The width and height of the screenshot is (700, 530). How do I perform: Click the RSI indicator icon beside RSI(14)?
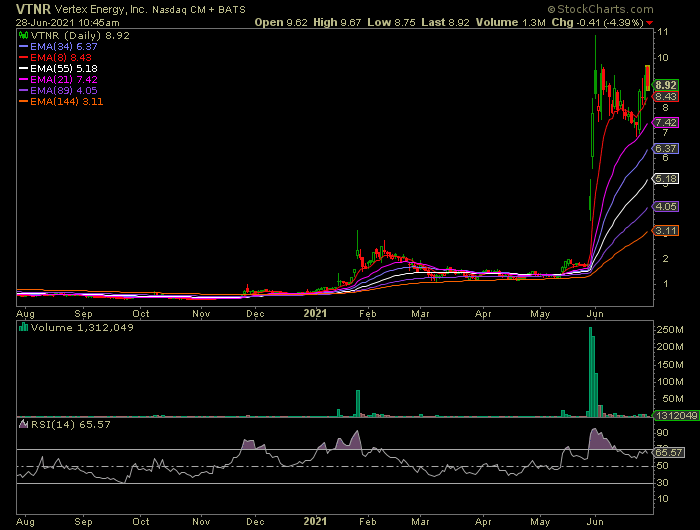coord(23,424)
